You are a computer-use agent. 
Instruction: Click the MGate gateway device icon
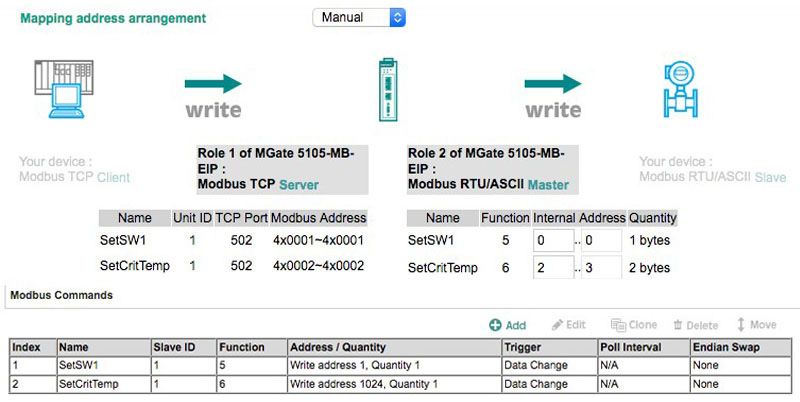388,90
